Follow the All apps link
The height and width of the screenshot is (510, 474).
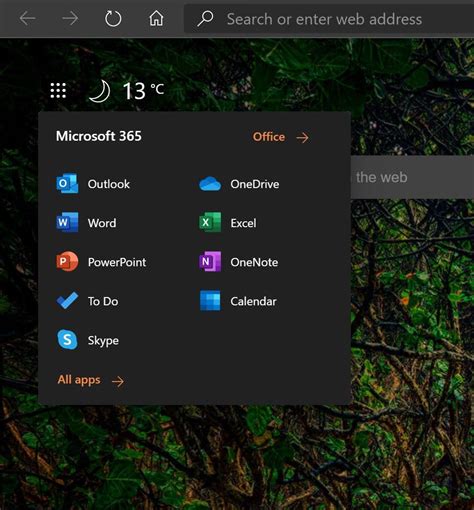tap(79, 380)
